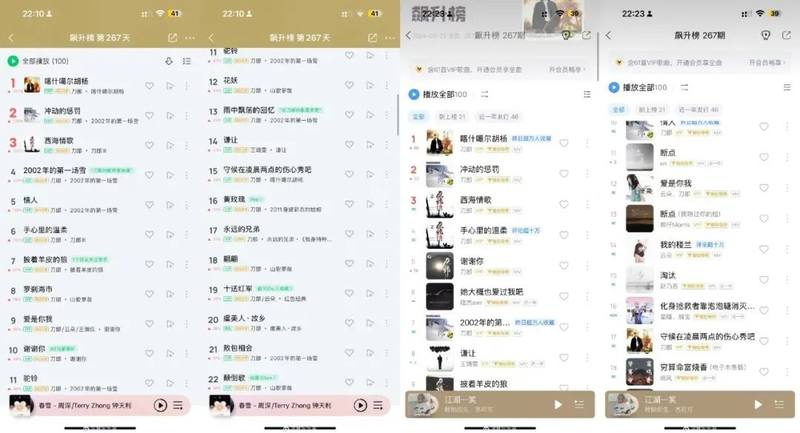Screen dimensions: 800x433
Task: Open the multi-select list icon next to the download icon
Action: point(187,61)
